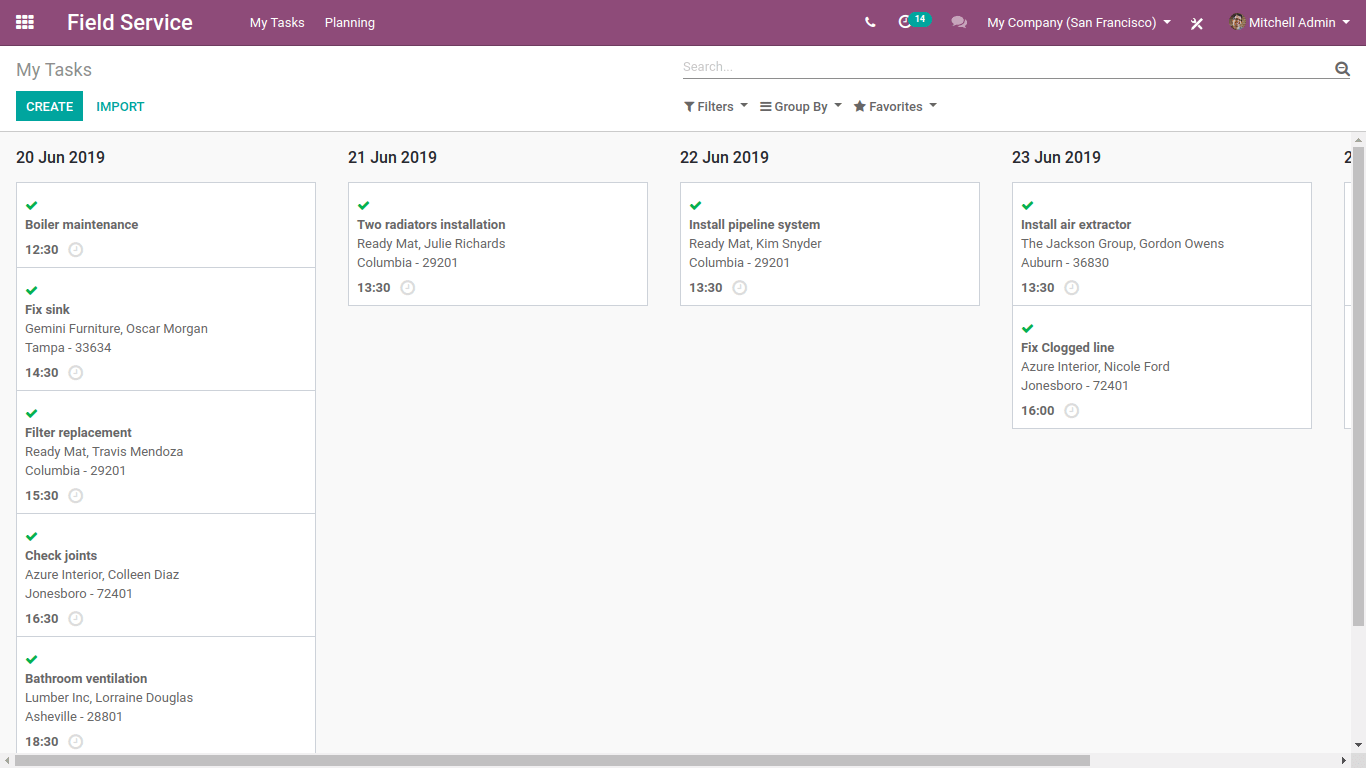The width and height of the screenshot is (1366, 768).
Task: Click activity clock on Install air extractor card
Action: 1072,288
